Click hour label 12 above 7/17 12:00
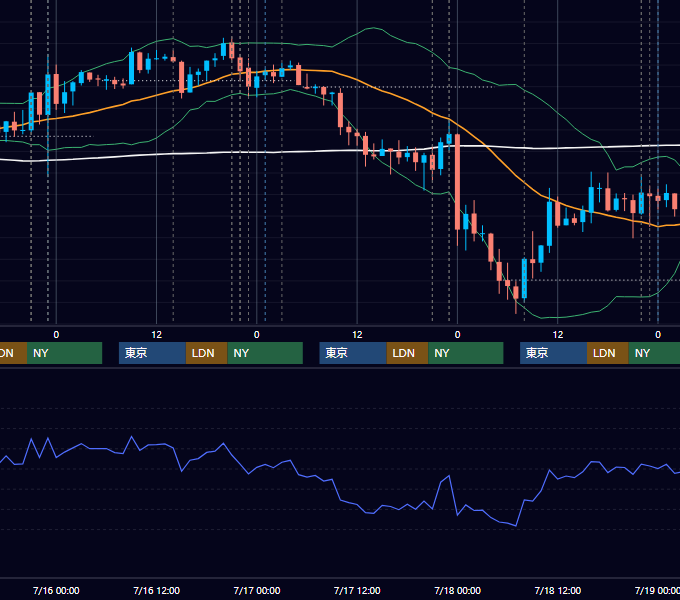The image size is (680, 600). tap(357, 335)
